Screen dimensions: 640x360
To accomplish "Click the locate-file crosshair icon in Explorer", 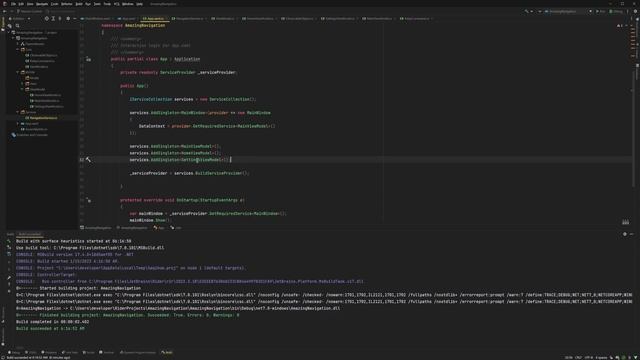I will point(47,18).
